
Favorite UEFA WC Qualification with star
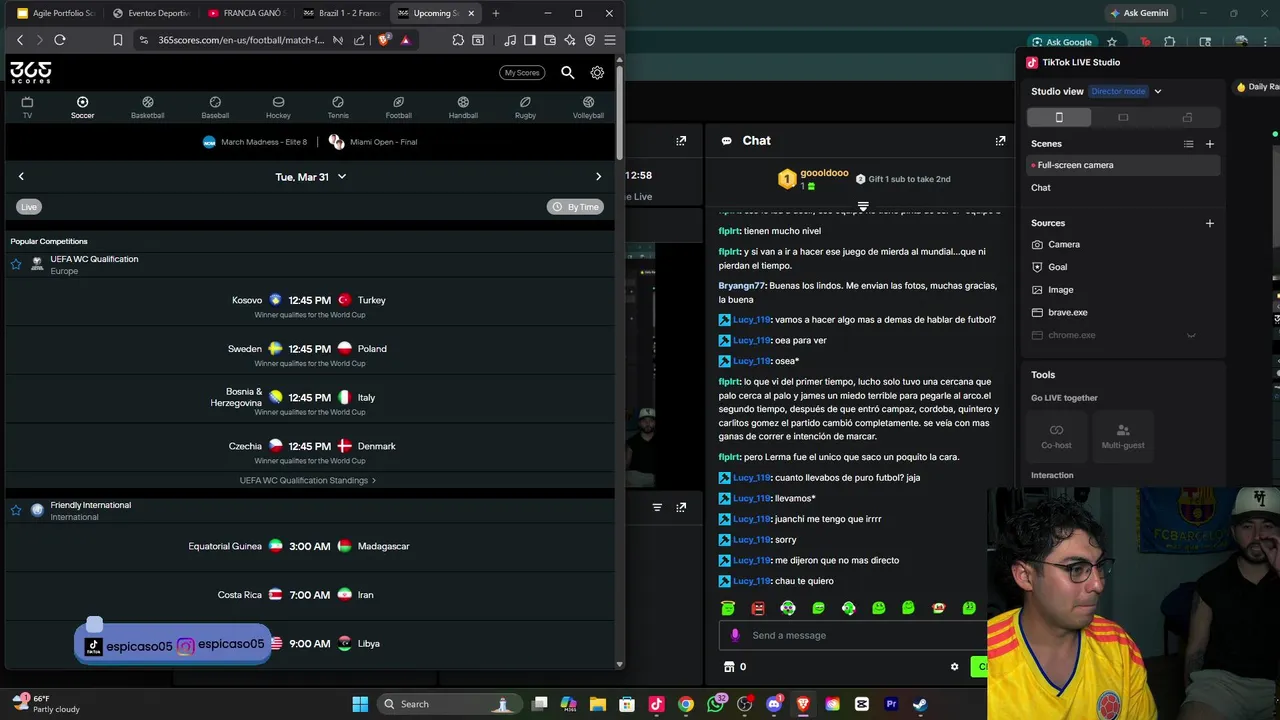pyautogui.click(x=16, y=265)
